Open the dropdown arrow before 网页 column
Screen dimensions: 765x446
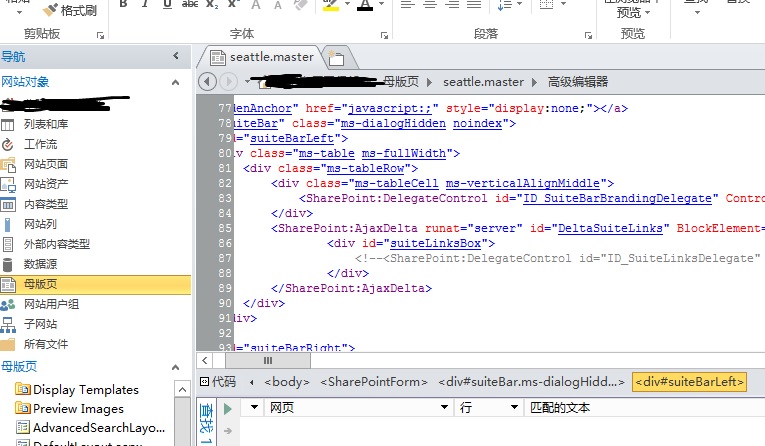[x=254, y=407]
